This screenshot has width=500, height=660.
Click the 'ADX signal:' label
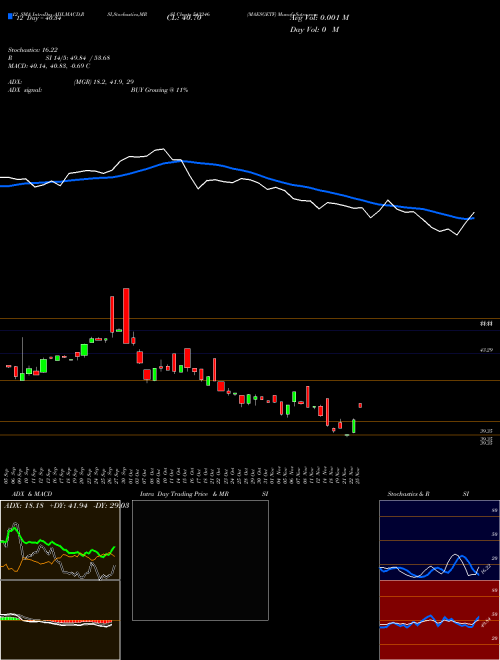click(25, 90)
